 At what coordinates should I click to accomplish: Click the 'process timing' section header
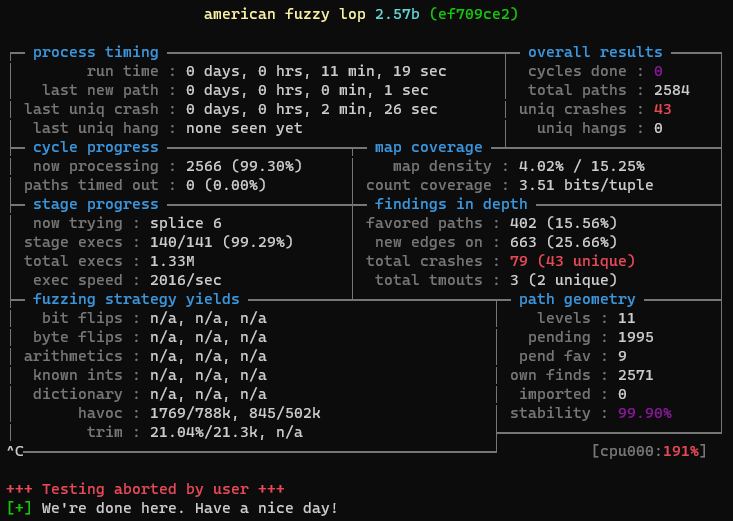96,52
